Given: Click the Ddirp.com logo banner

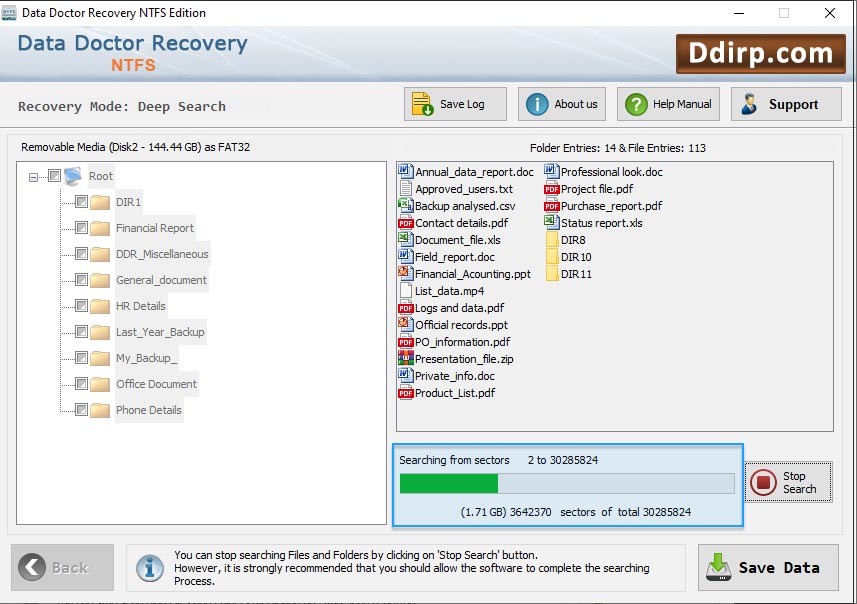Looking at the screenshot, I should tap(760, 54).
